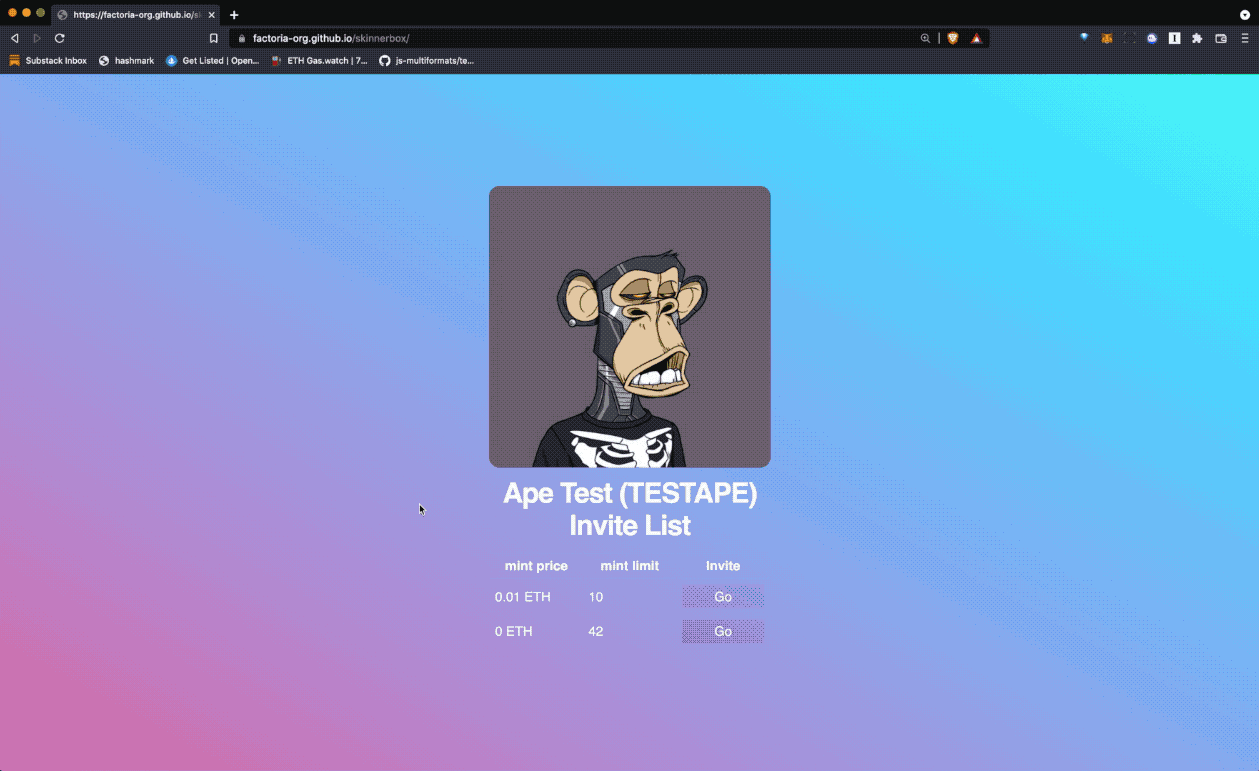Click the round blue extension icon

[1152, 38]
